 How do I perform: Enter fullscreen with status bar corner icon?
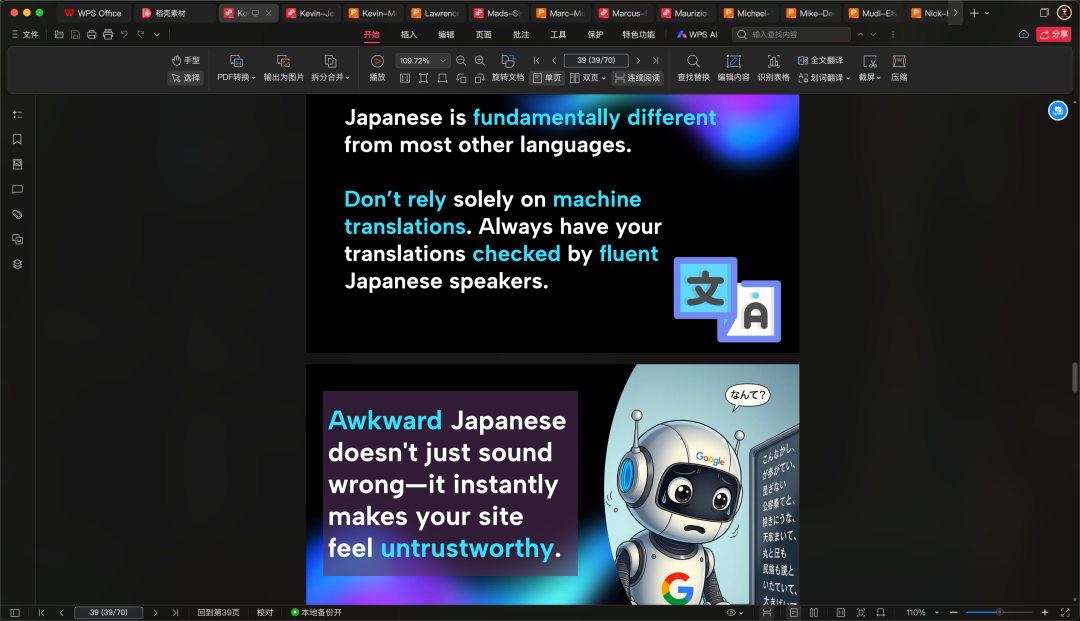[x=1066, y=612]
